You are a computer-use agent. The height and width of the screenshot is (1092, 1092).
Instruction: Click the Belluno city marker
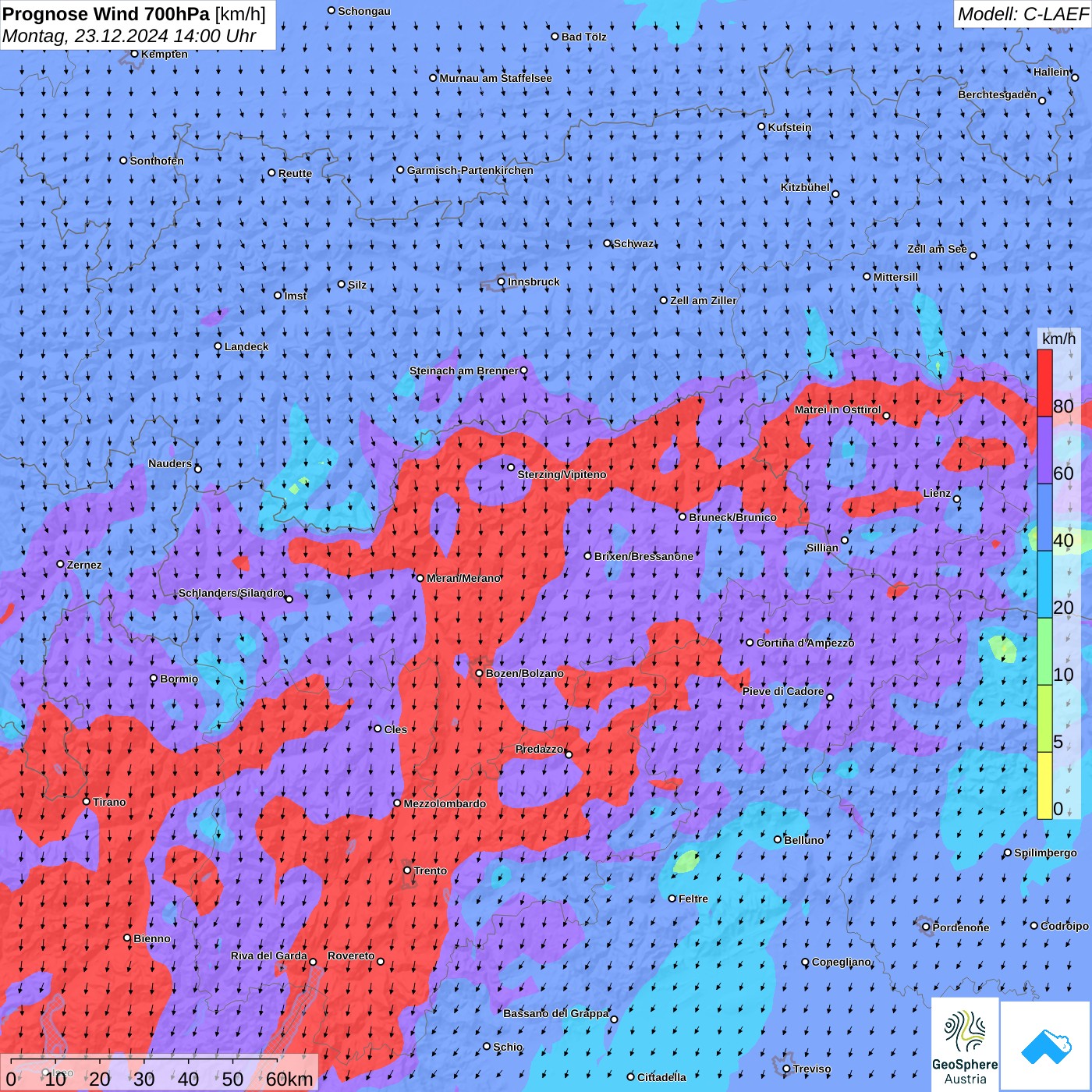778,840
